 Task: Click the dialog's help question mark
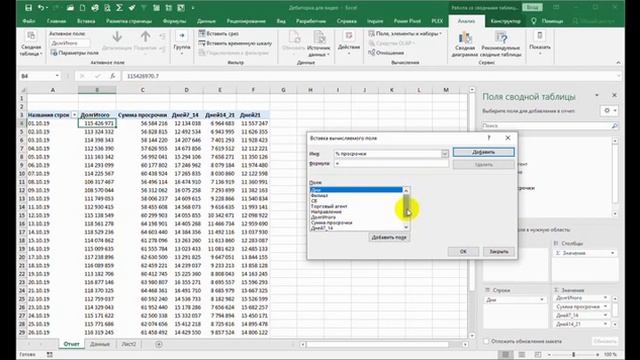click(x=489, y=138)
